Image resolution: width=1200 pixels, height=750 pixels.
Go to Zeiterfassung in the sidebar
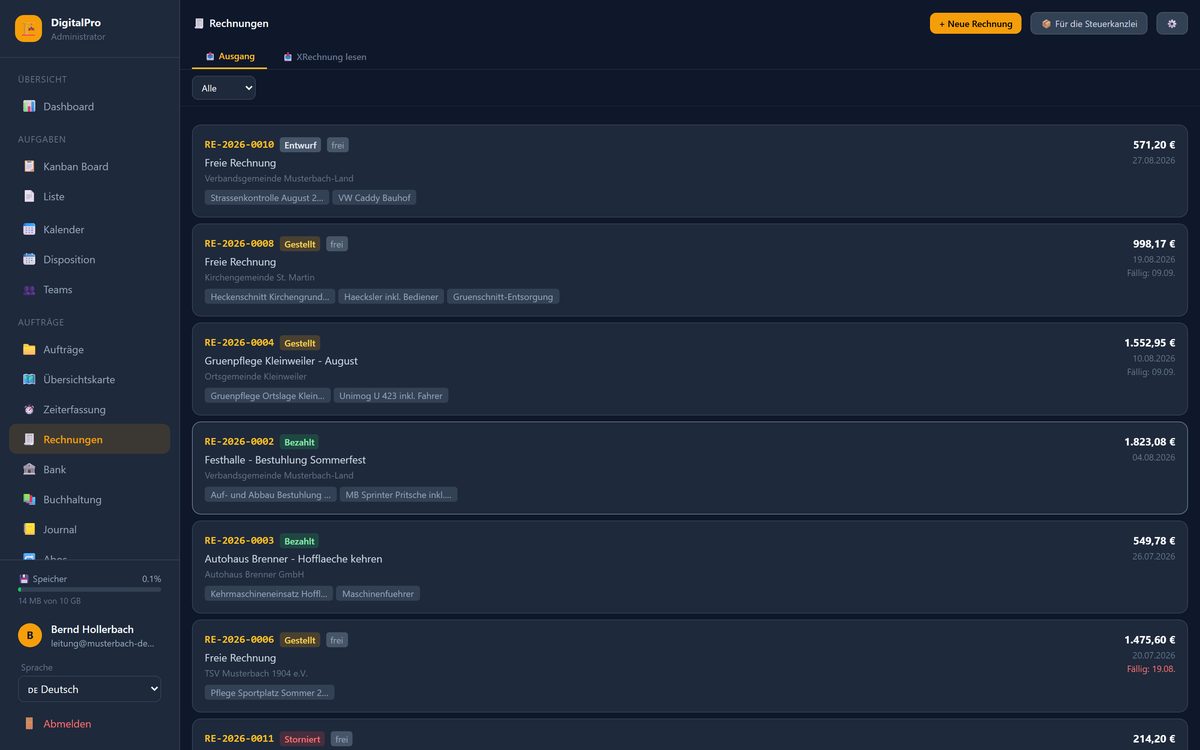click(x=90, y=410)
